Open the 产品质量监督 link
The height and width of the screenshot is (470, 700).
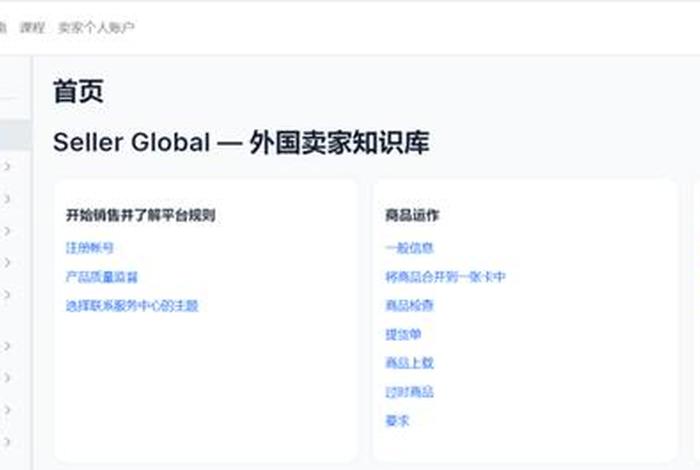(x=102, y=277)
